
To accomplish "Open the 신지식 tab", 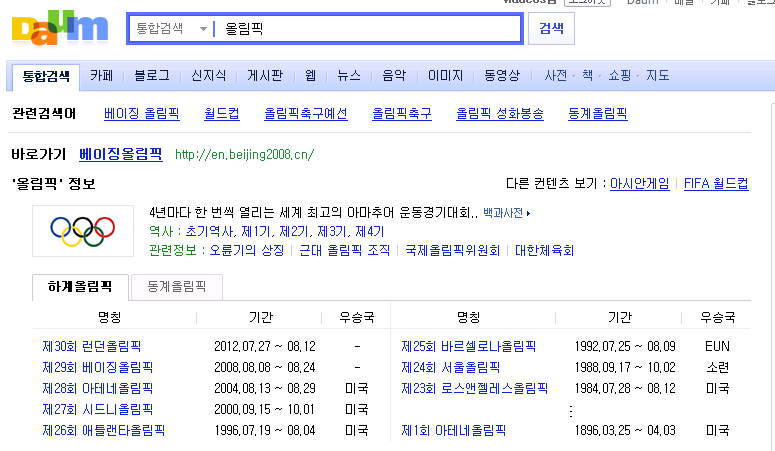I will pyautogui.click(x=209, y=76).
